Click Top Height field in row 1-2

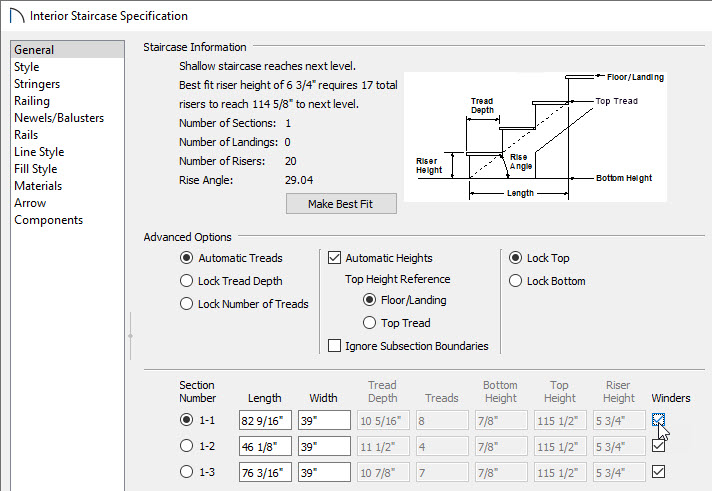[x=560, y=446]
